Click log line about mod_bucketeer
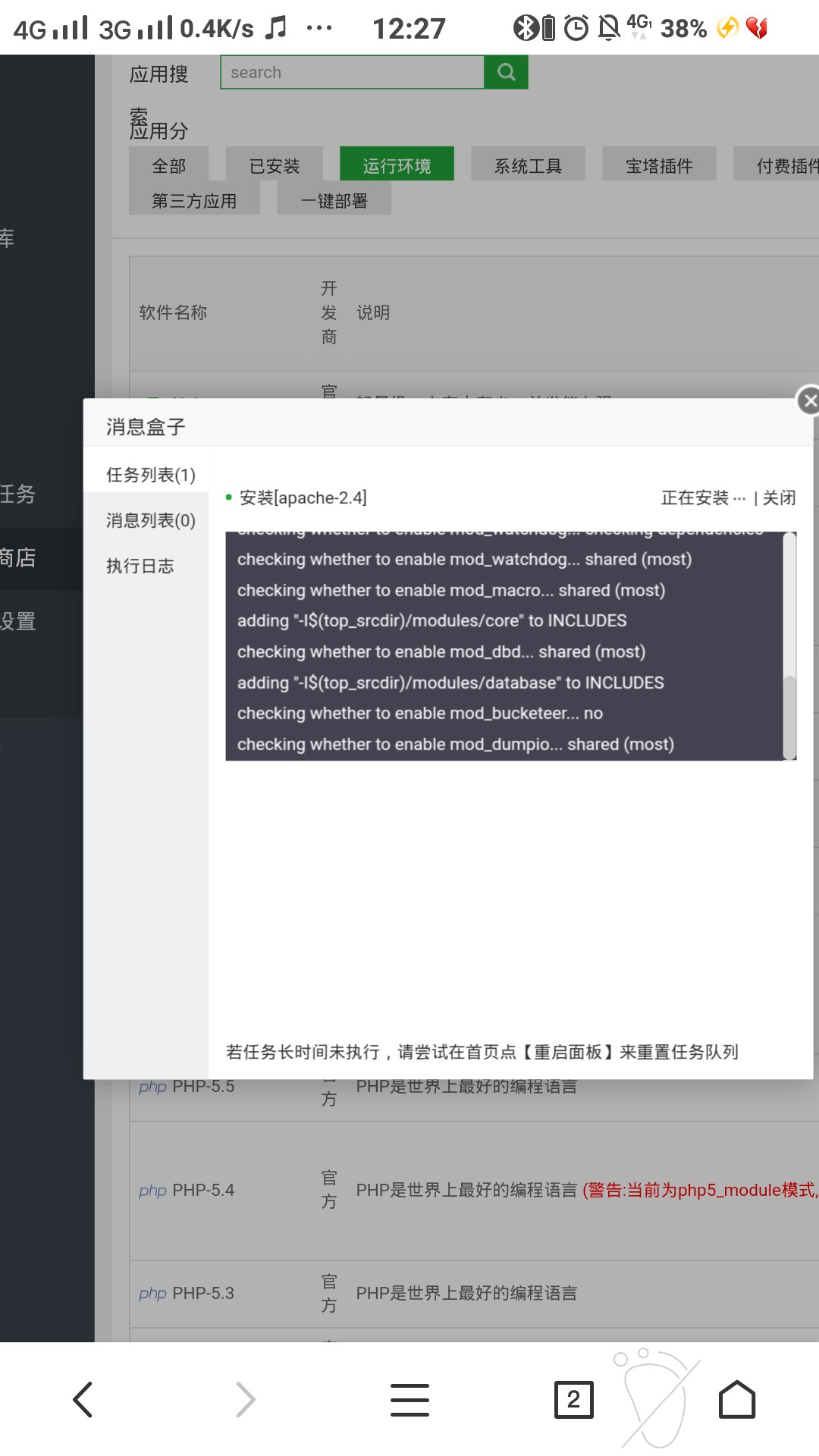819x1456 pixels. point(420,713)
